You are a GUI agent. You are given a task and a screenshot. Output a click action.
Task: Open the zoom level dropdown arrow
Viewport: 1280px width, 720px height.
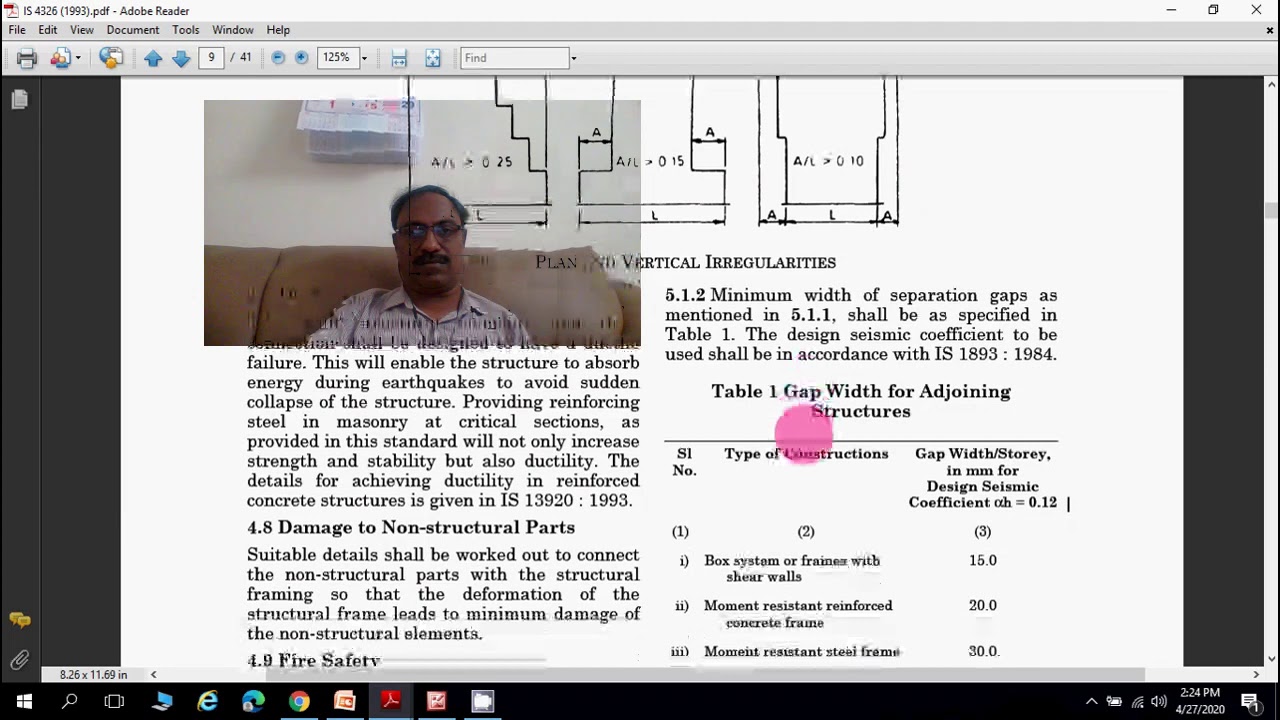coord(364,58)
